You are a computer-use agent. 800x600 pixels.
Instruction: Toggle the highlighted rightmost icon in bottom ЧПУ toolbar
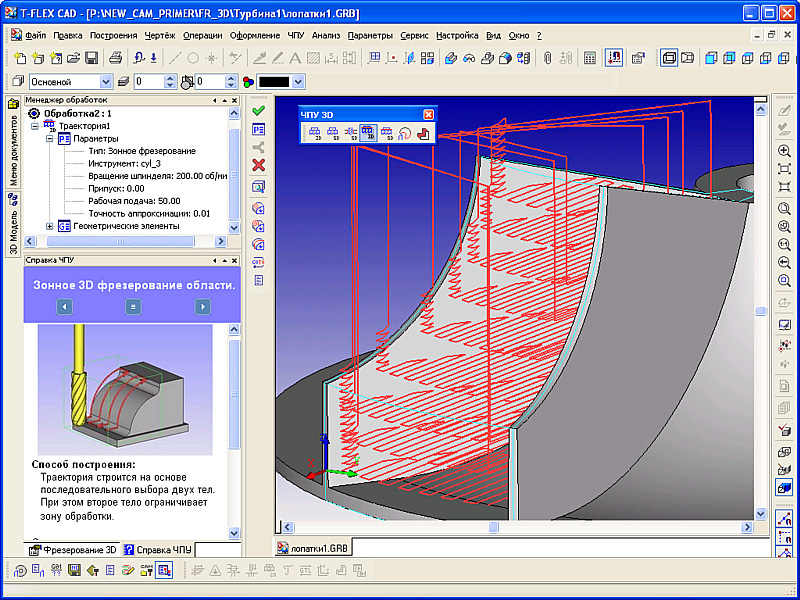[164, 570]
